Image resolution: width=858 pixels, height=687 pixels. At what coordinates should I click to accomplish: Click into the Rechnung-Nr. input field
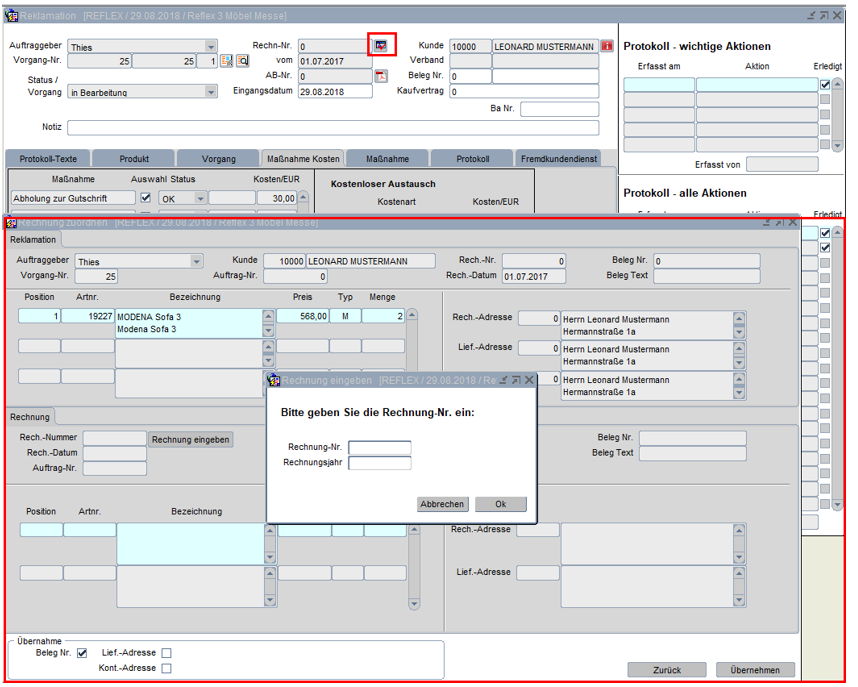(x=379, y=447)
